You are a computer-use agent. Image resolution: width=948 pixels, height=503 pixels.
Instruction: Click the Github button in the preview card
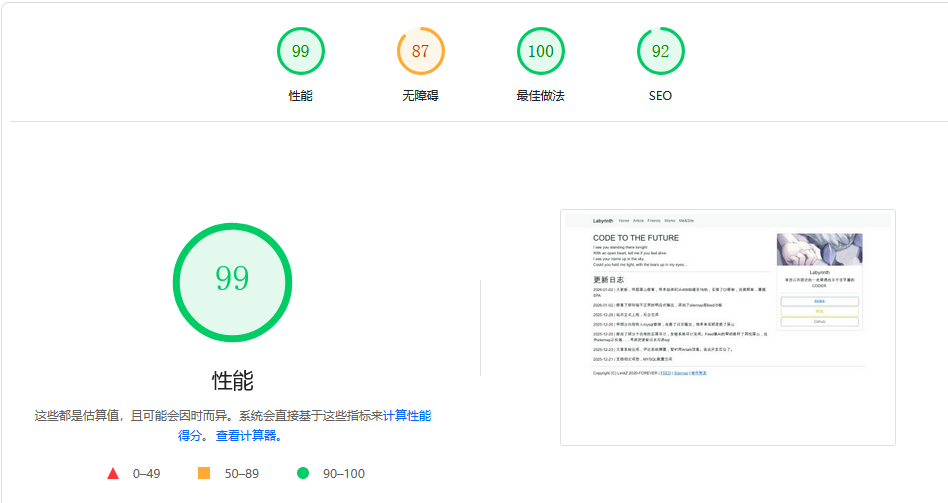coord(819,322)
